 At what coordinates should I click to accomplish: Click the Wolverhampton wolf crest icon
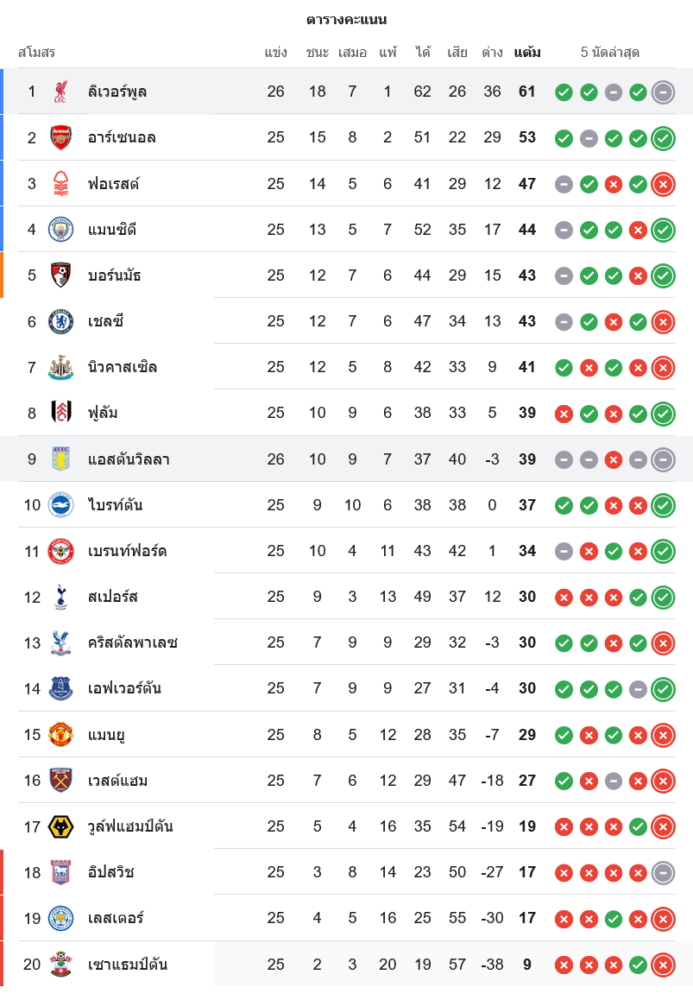click(x=61, y=827)
